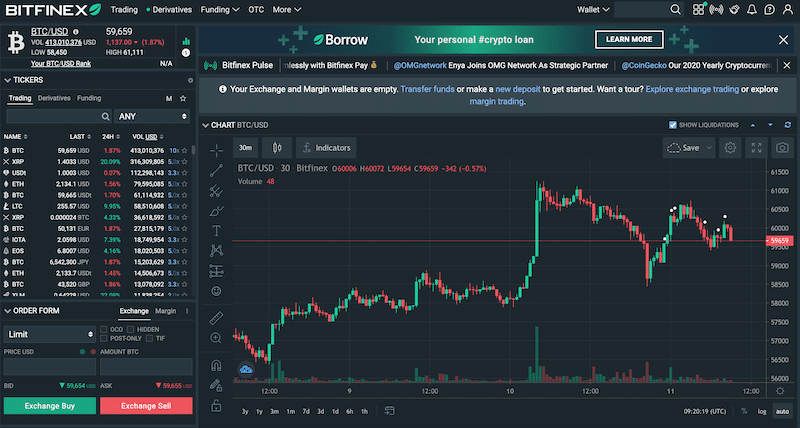The image size is (800, 428).
Task: Click the blue cloud icon on chart
Action: (246, 369)
